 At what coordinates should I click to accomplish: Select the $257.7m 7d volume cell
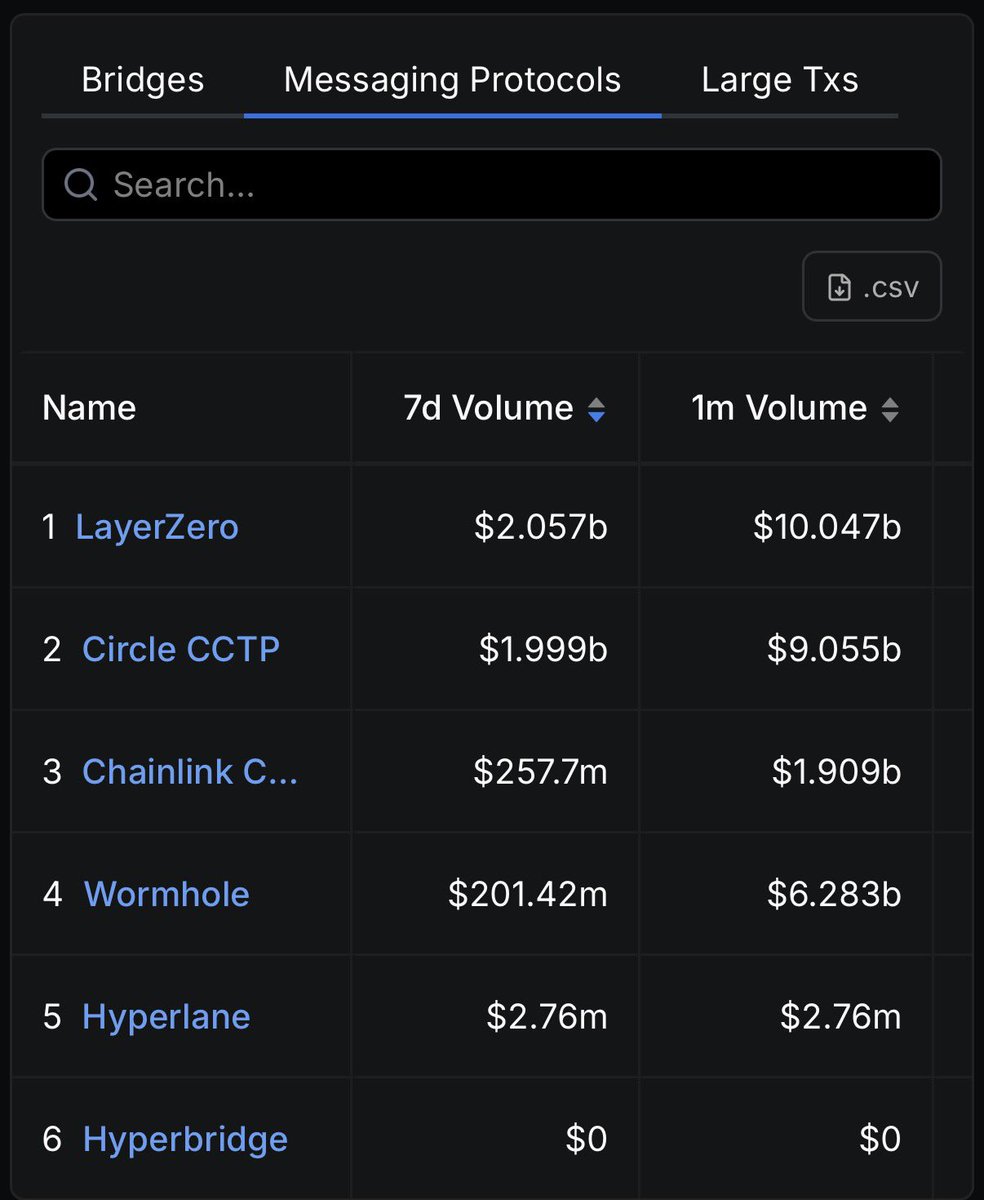coord(495,772)
